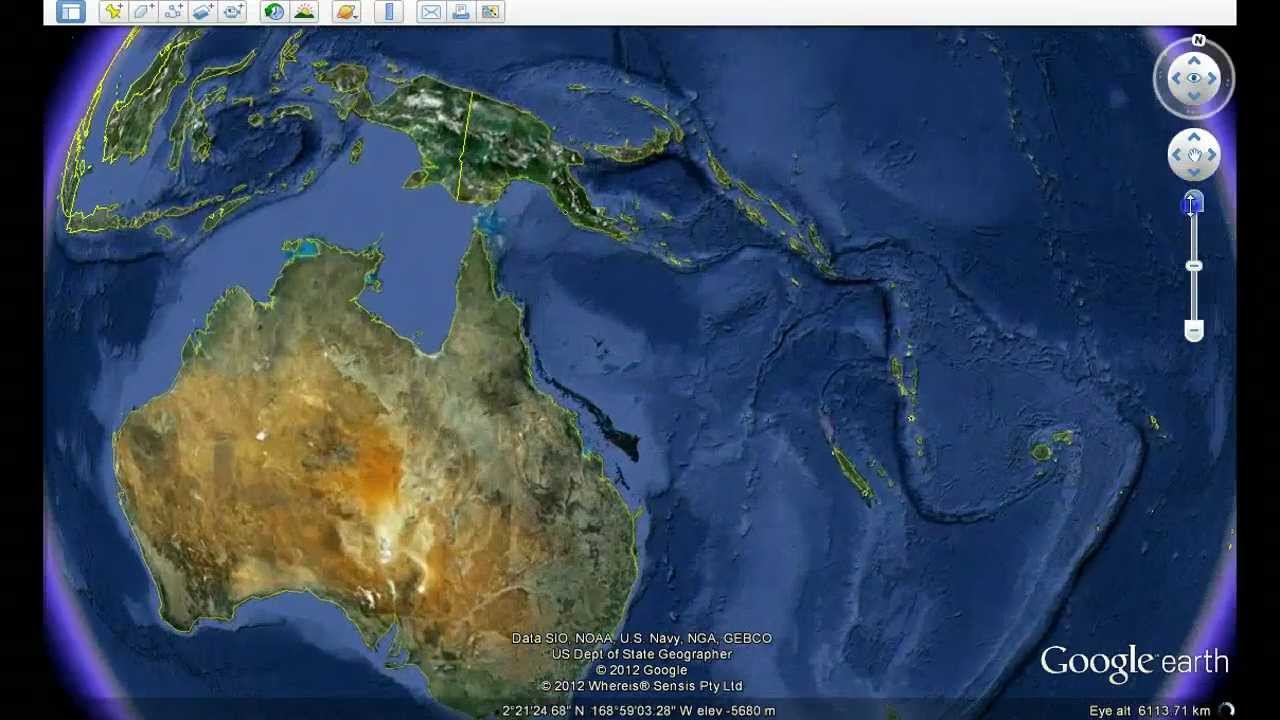Click the zoom slider handle
The height and width of the screenshot is (720, 1280).
(x=1194, y=265)
